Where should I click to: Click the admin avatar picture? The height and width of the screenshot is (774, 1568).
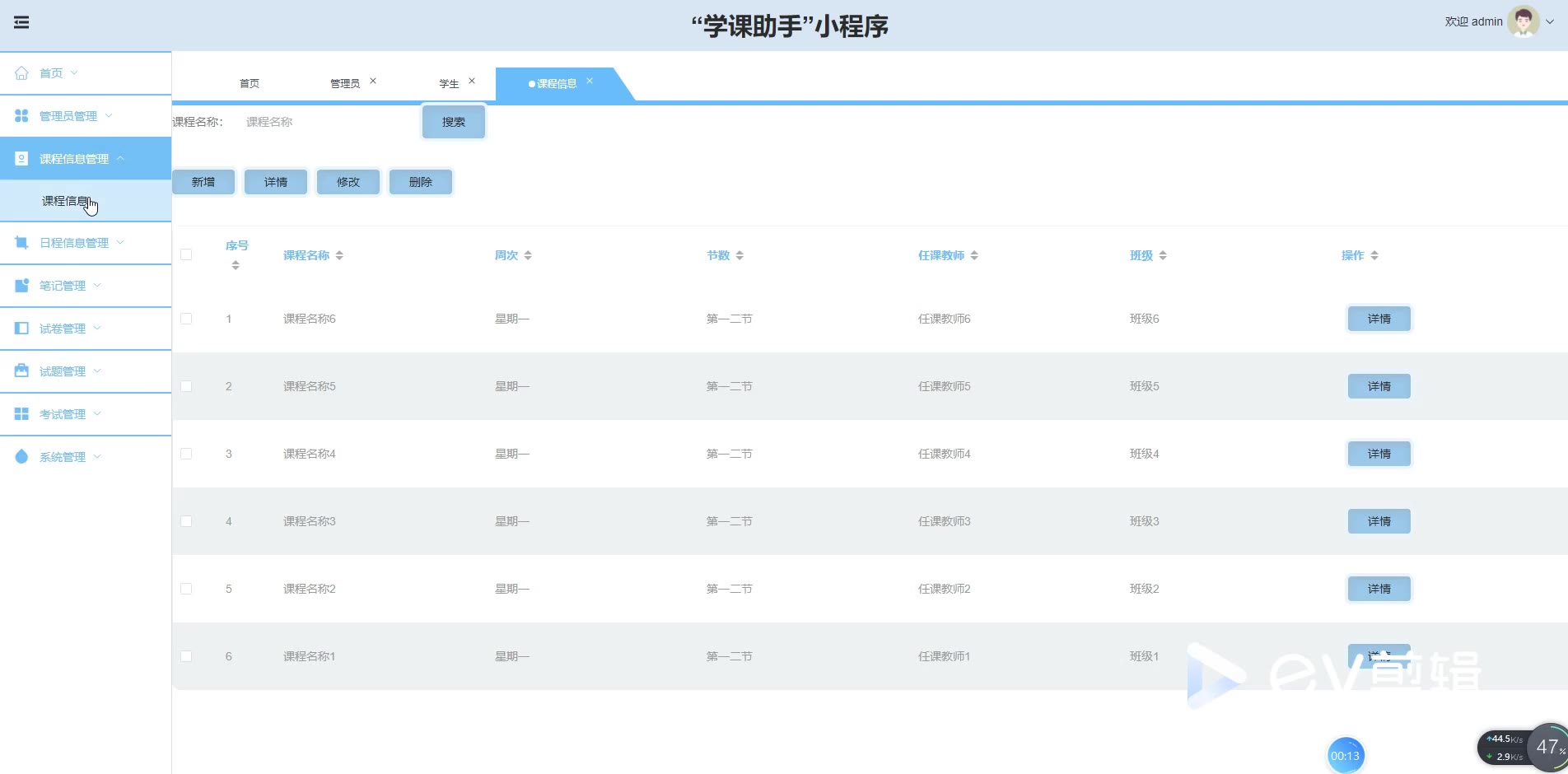click(x=1523, y=21)
